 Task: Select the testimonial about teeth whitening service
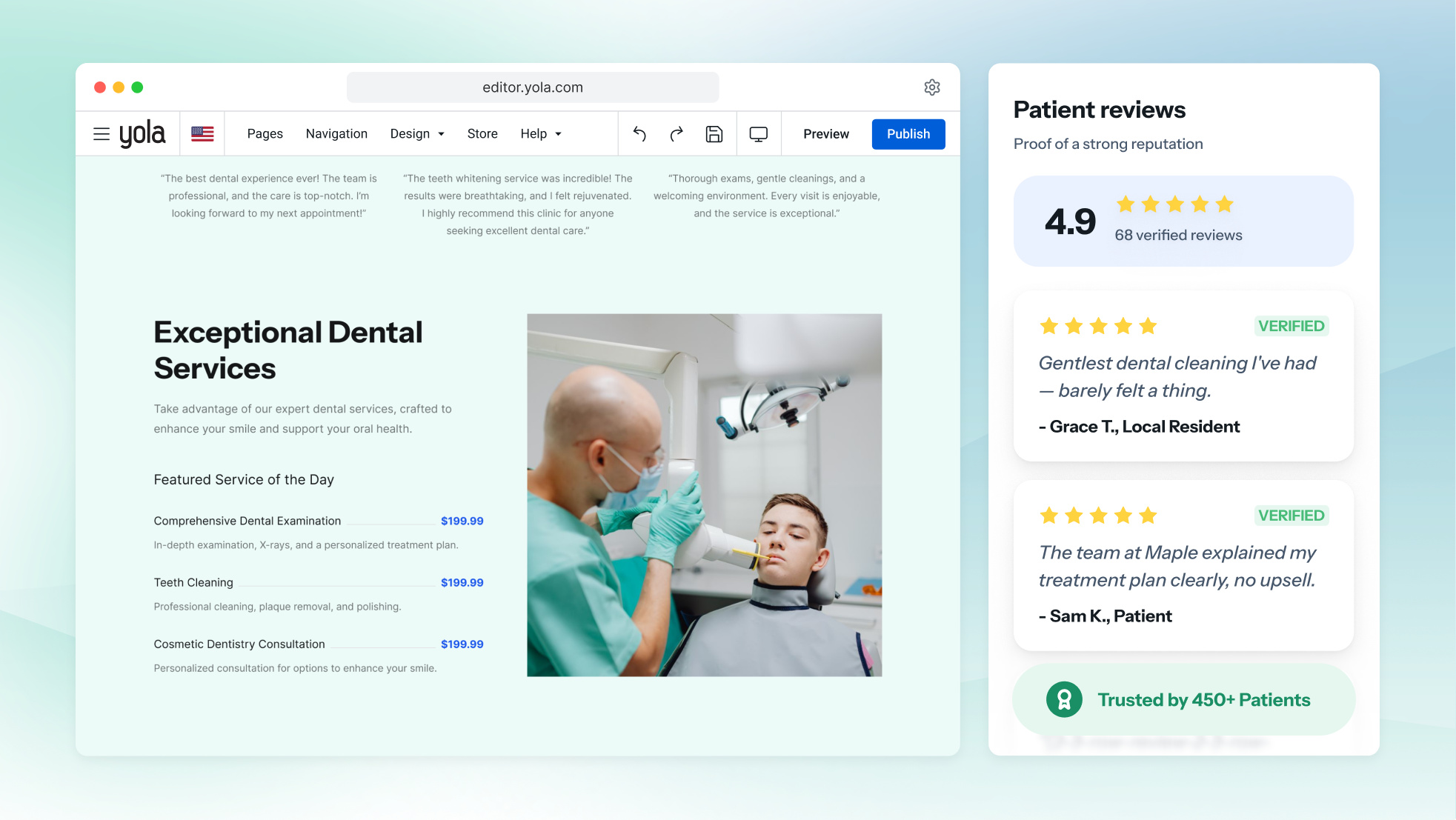tap(518, 204)
